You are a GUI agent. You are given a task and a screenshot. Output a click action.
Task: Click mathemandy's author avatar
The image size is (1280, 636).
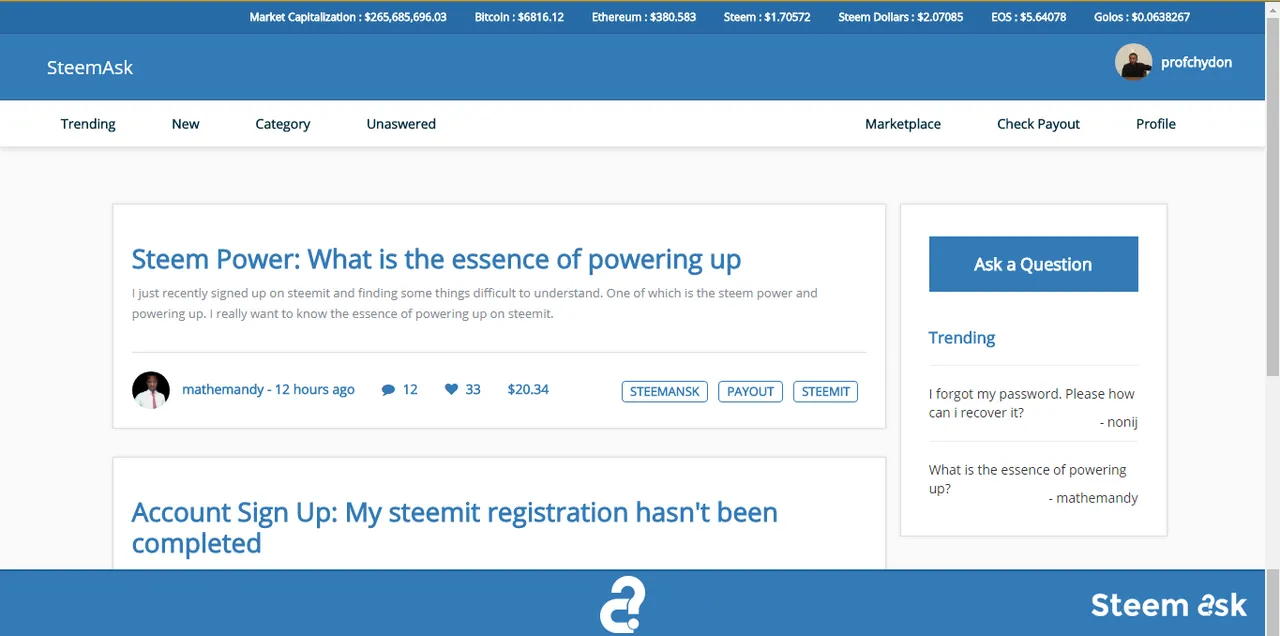coord(151,390)
